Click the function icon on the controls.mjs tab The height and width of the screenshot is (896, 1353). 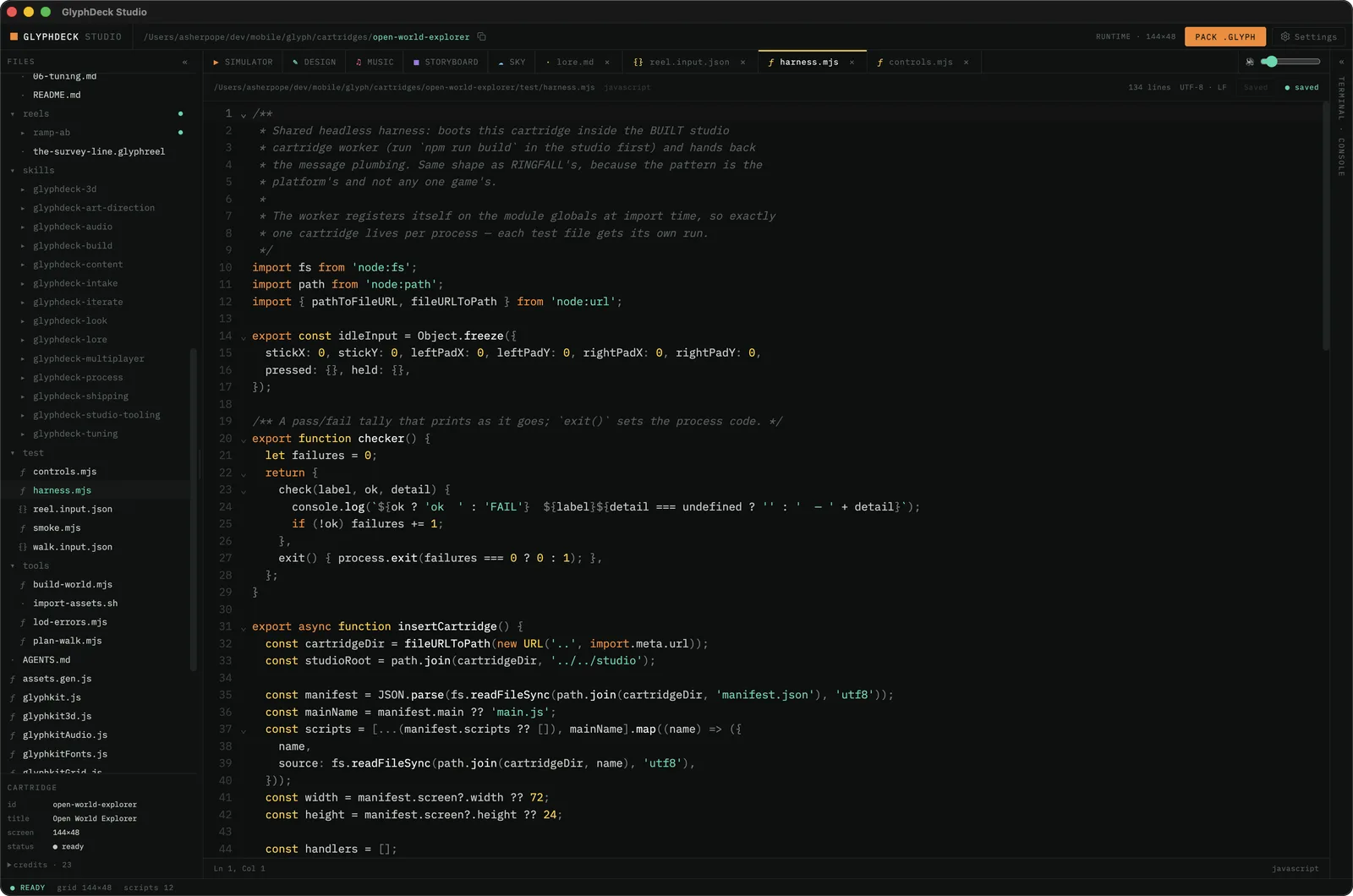click(880, 62)
